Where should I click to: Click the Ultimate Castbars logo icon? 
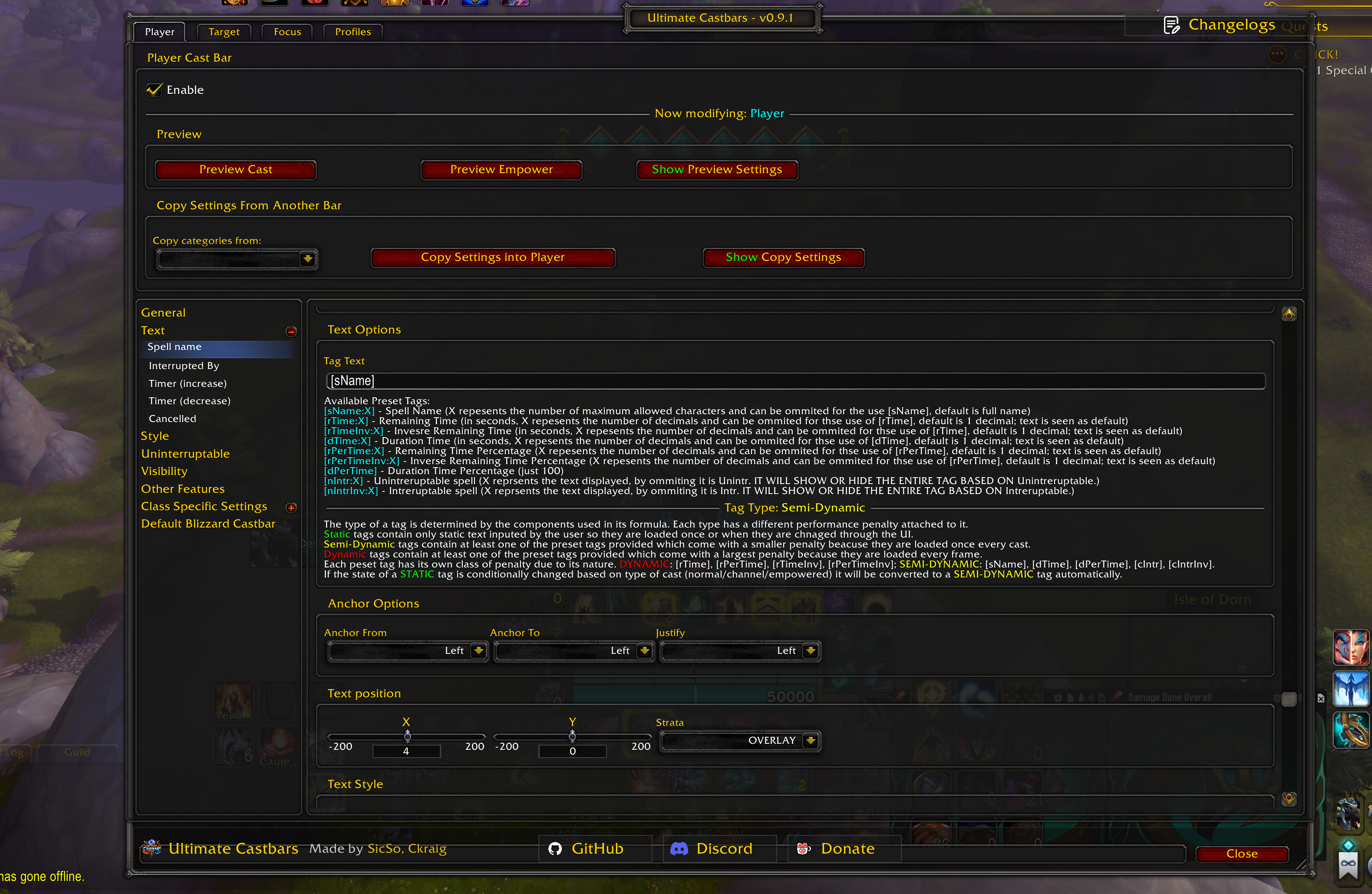[x=152, y=848]
